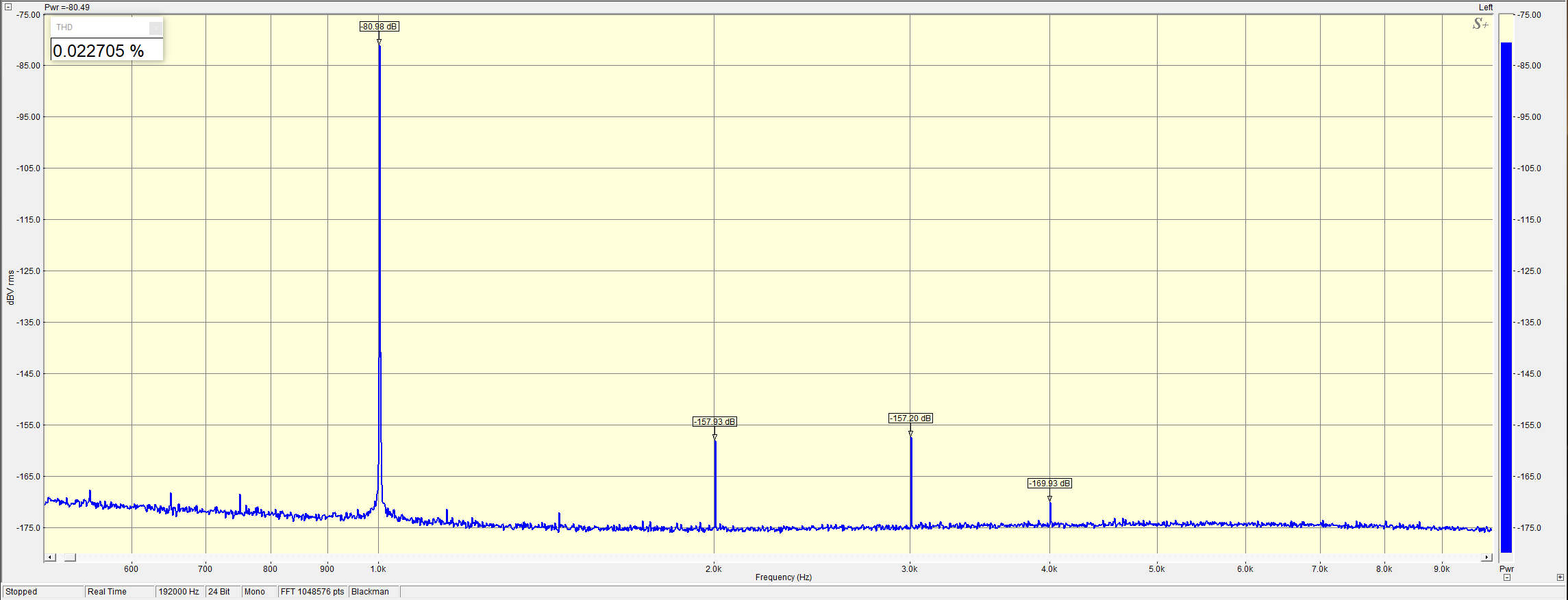Click the plus box at the bottom-right corner
Screen dimensions: 1568x600
point(1560,577)
